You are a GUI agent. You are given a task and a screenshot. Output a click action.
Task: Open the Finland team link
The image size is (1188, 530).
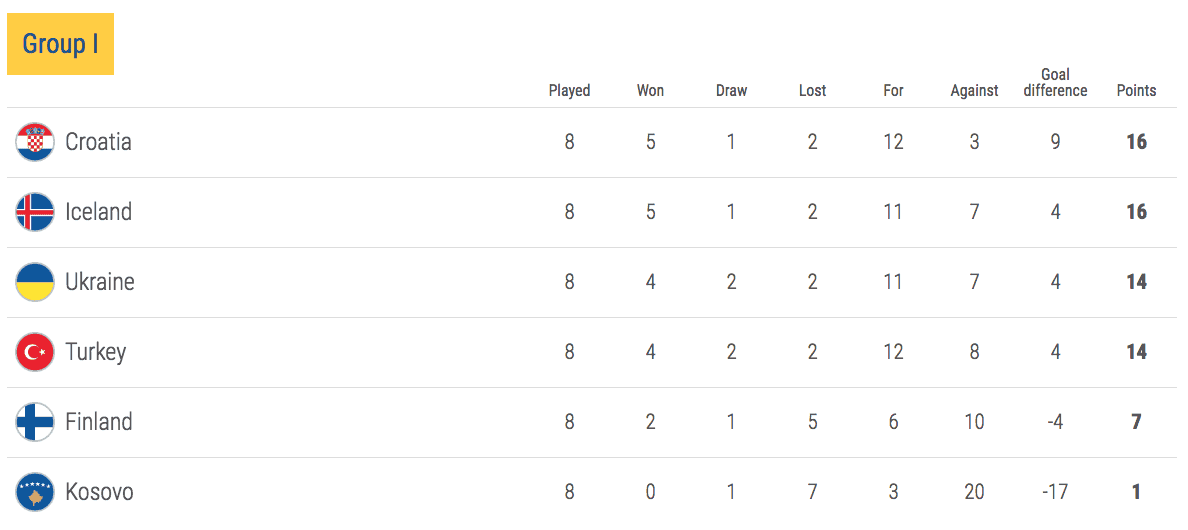(x=98, y=421)
